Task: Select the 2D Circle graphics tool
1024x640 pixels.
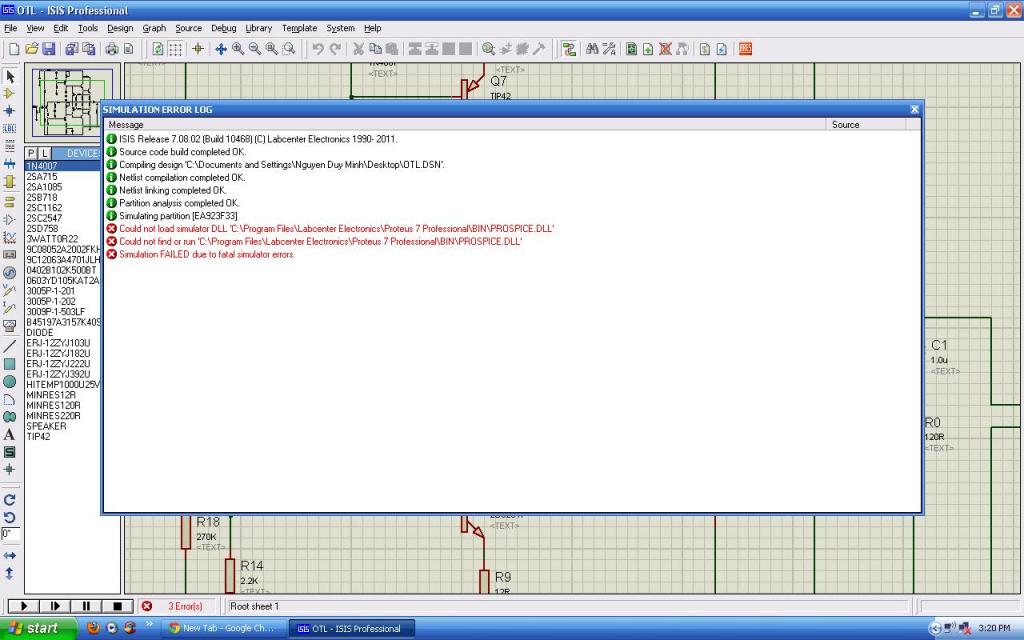Action: click(x=10, y=381)
